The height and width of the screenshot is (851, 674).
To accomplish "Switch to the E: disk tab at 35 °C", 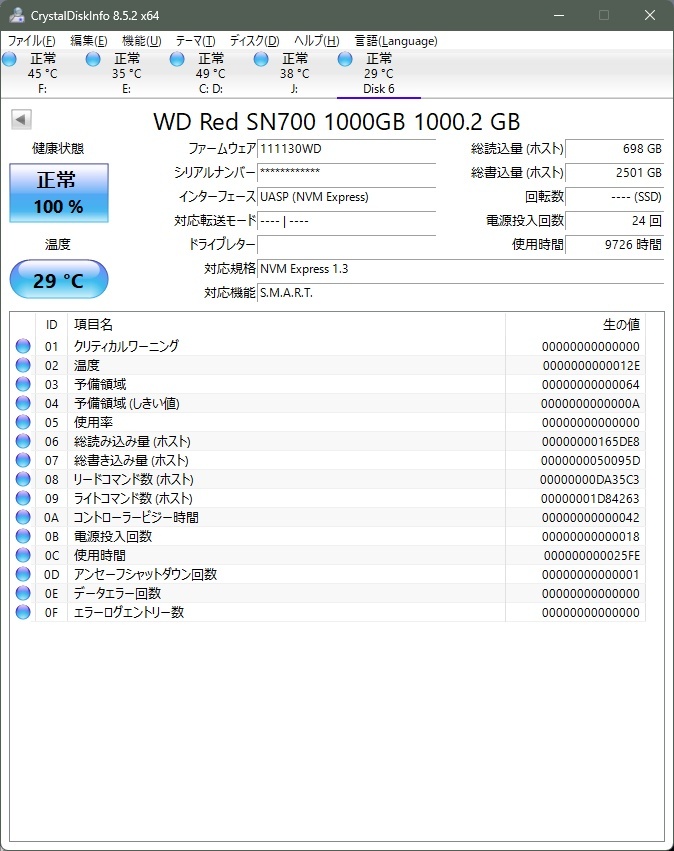I will point(126,73).
